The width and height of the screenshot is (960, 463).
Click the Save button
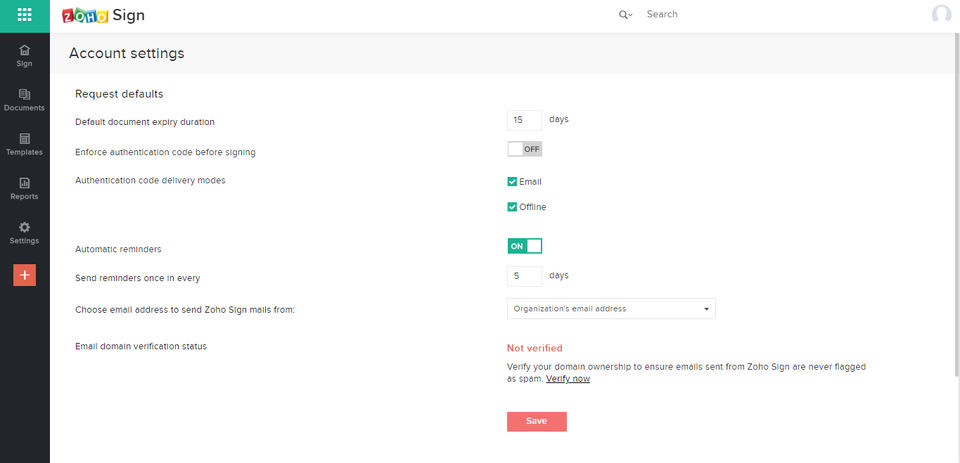point(537,421)
